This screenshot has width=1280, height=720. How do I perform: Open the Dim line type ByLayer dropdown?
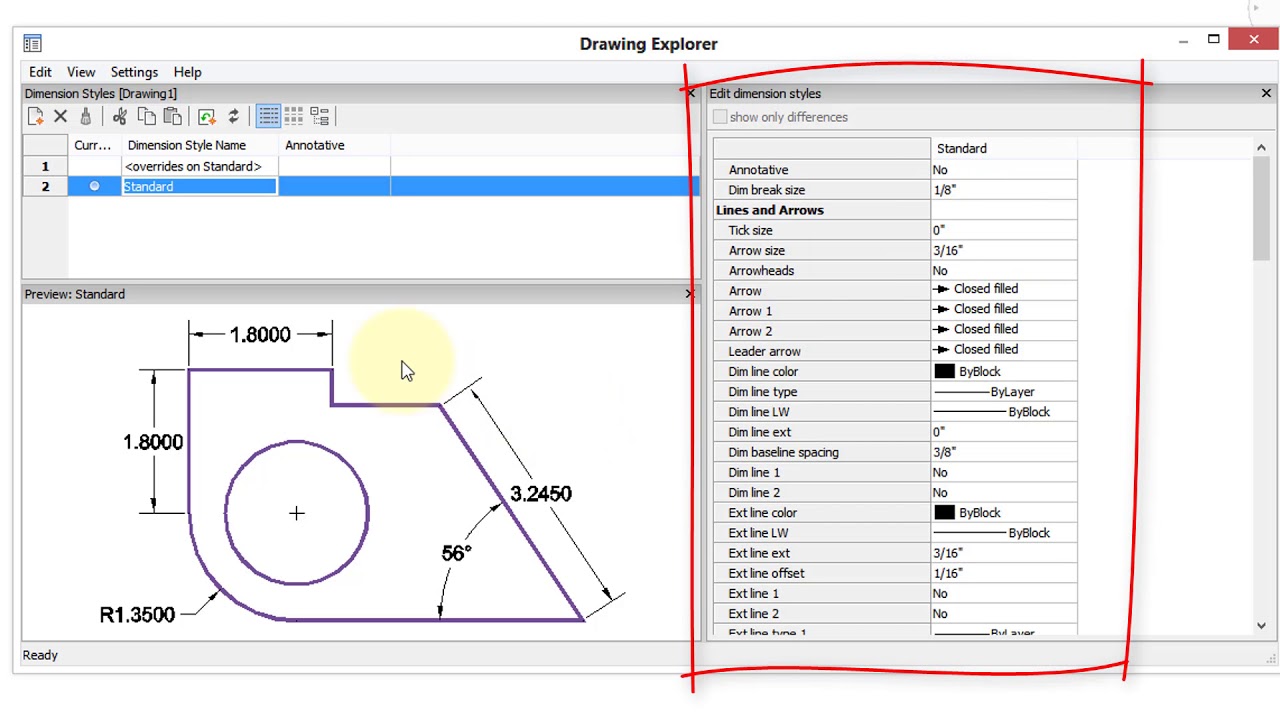1004,392
